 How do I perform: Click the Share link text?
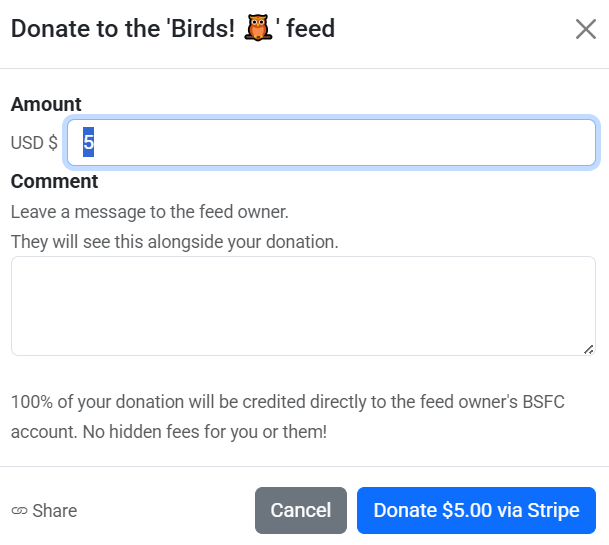pyautogui.click(x=54, y=511)
